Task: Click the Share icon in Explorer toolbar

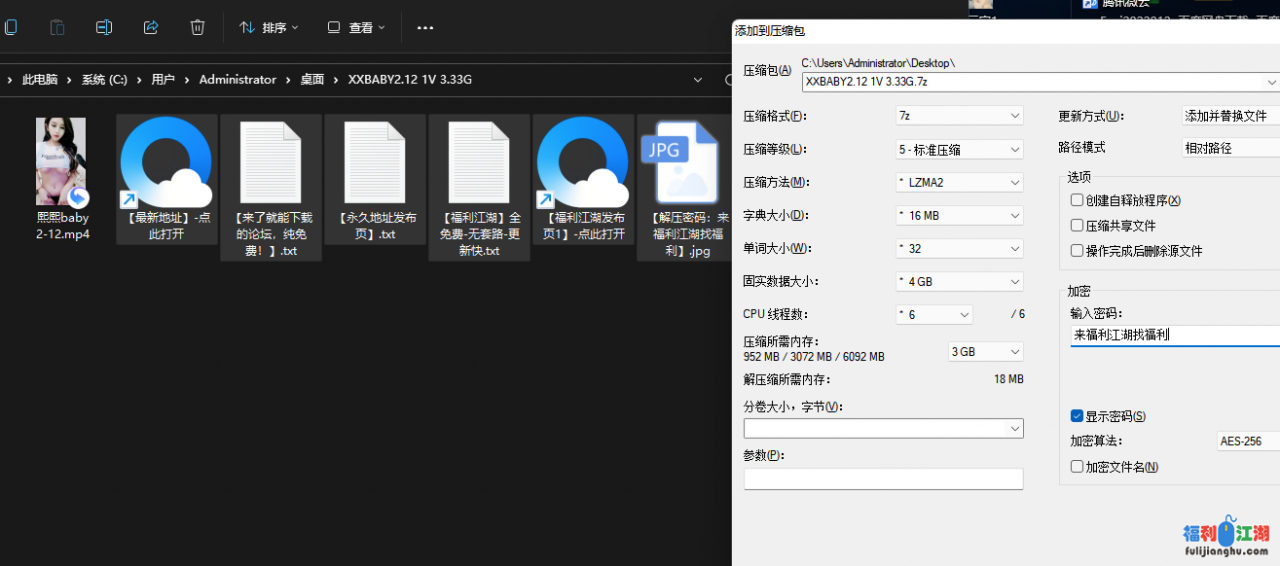Action: click(151, 28)
